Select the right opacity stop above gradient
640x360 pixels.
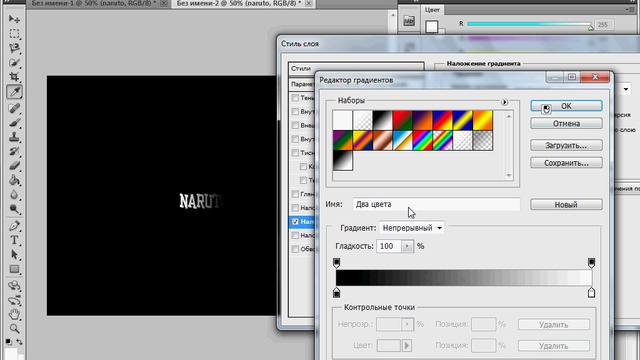(x=591, y=262)
